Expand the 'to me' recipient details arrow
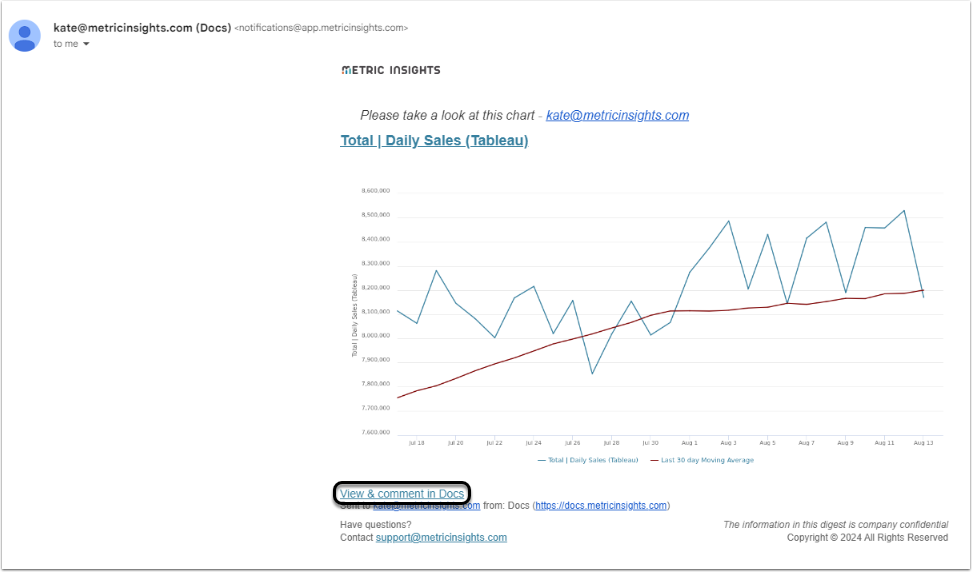972x572 pixels. [x=86, y=44]
